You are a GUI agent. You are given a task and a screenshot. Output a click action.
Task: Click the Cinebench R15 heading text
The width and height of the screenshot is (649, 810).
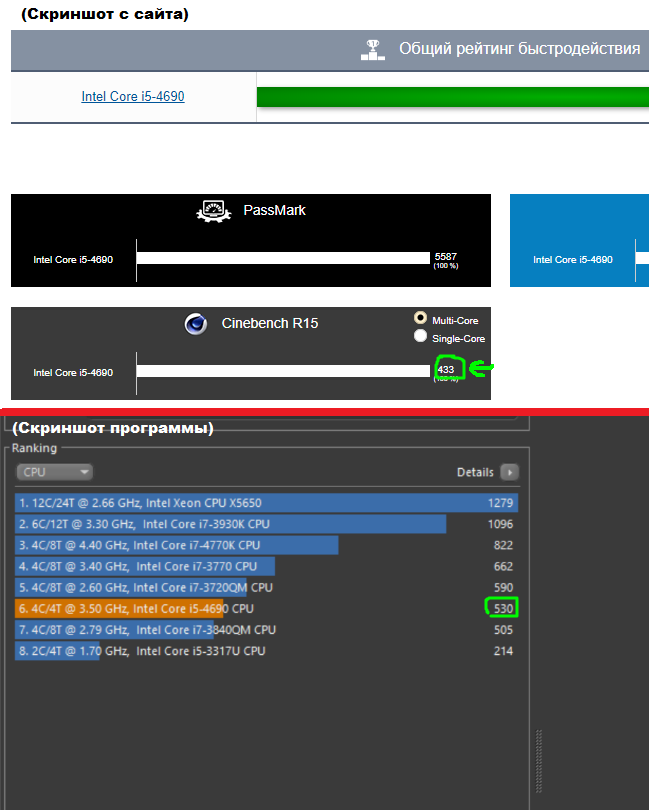270,323
